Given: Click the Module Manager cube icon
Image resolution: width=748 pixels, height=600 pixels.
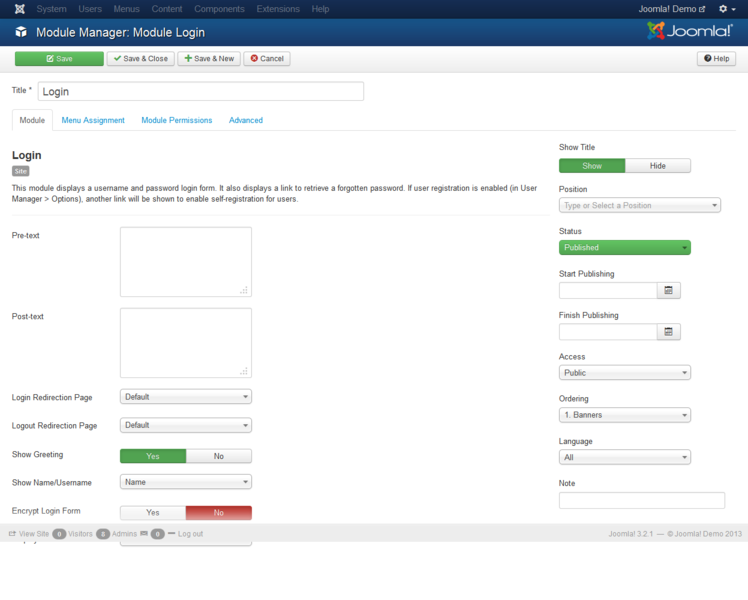Looking at the screenshot, I should click(x=21, y=32).
